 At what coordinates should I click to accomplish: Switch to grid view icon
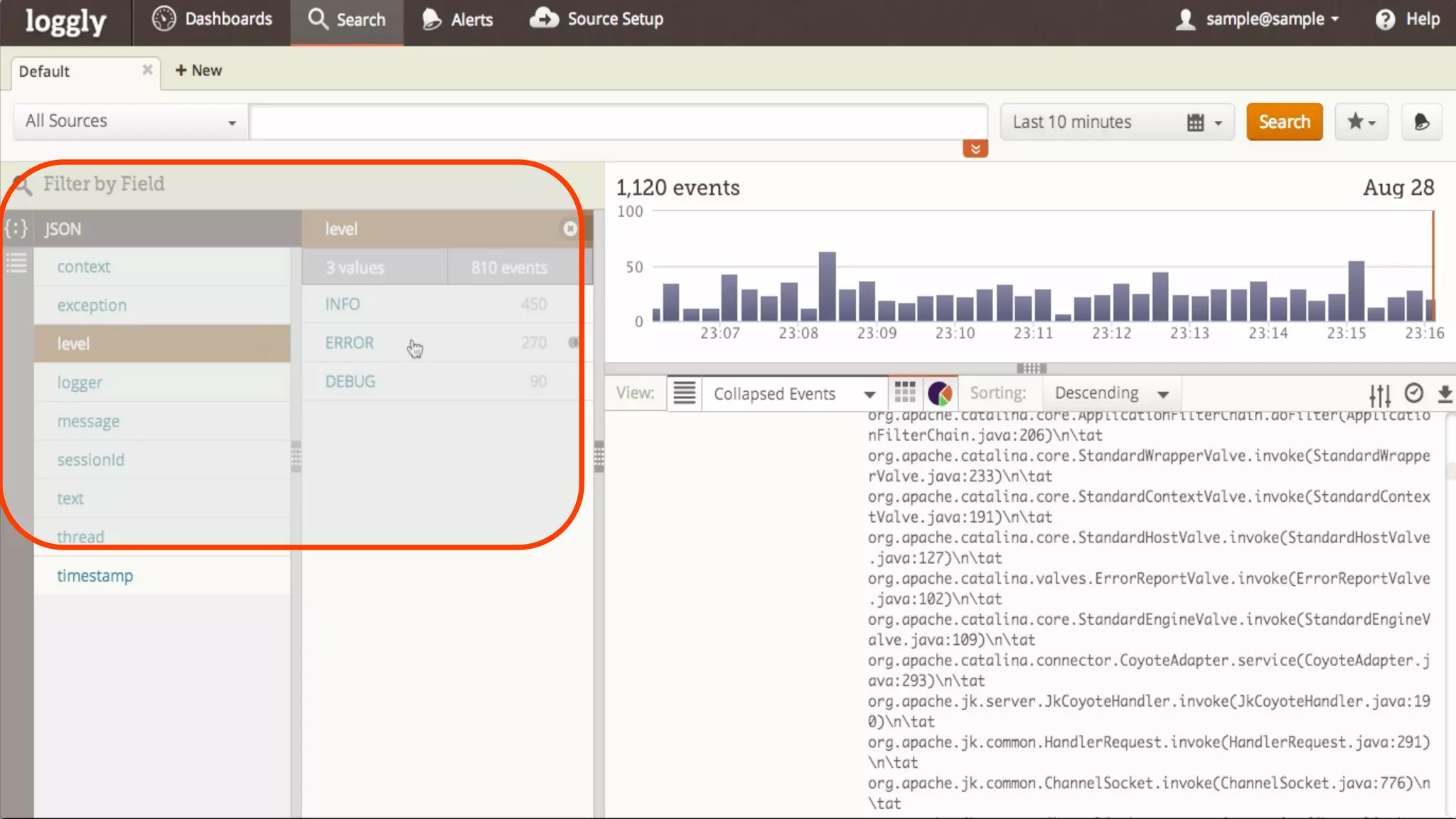[x=904, y=392]
